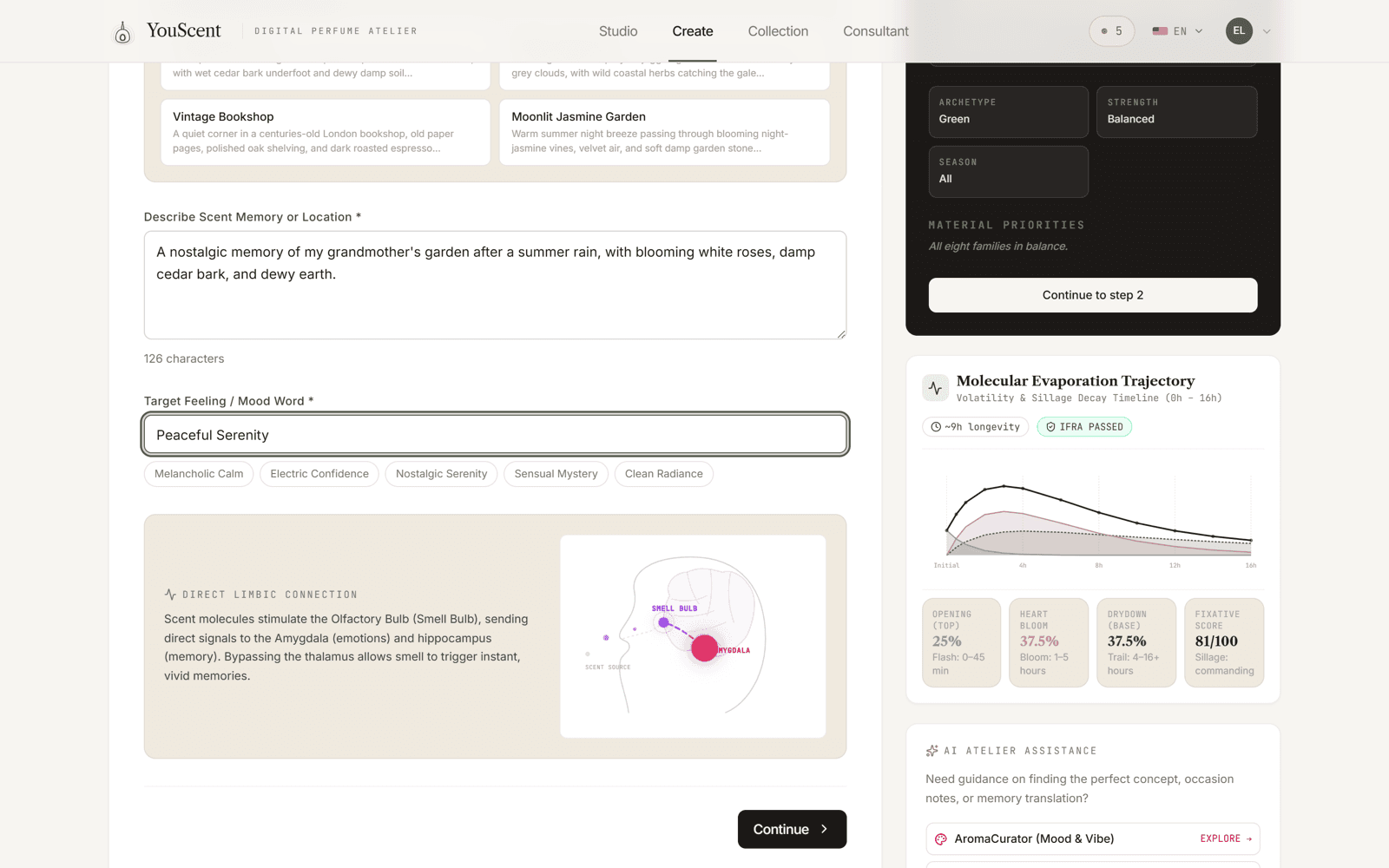Click the Drydown (Base) 37.5% card

(1136, 642)
